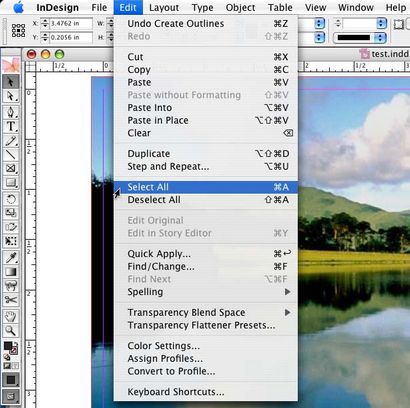Select the Free Transform tool
This screenshot has height=408, width=410.
(11, 241)
